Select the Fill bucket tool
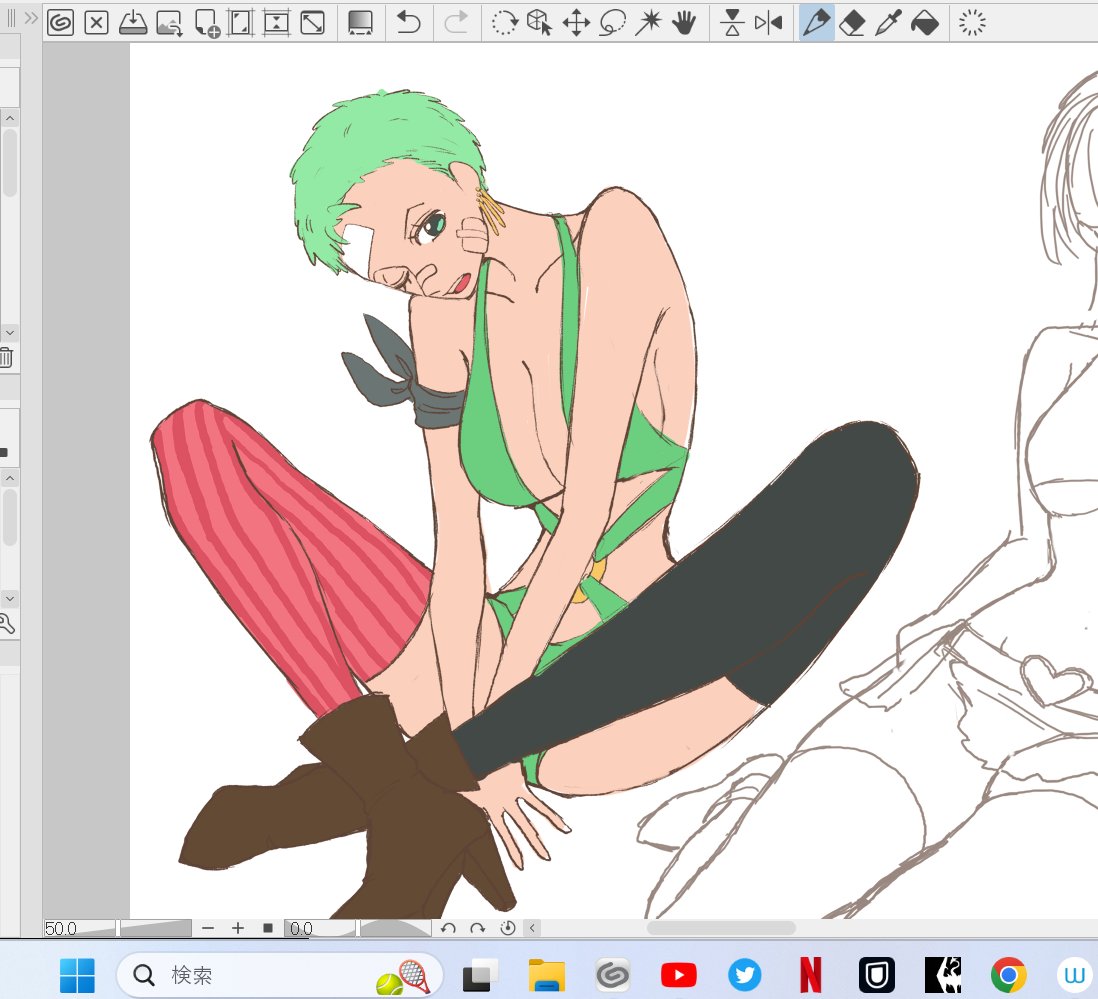1098x999 pixels. pyautogui.click(x=925, y=22)
